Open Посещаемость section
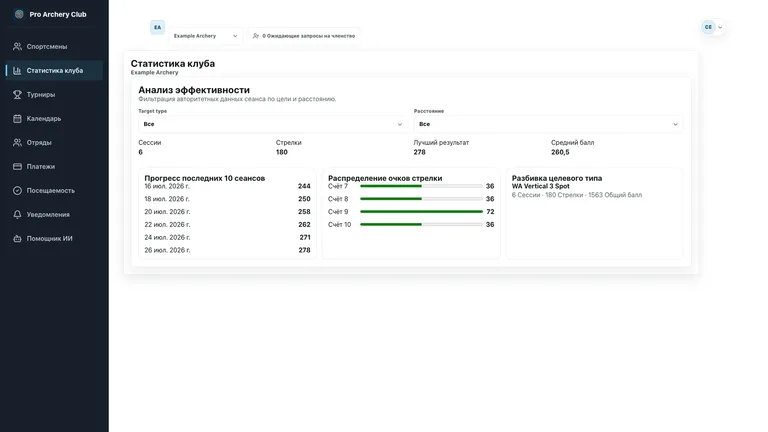 pos(54,191)
